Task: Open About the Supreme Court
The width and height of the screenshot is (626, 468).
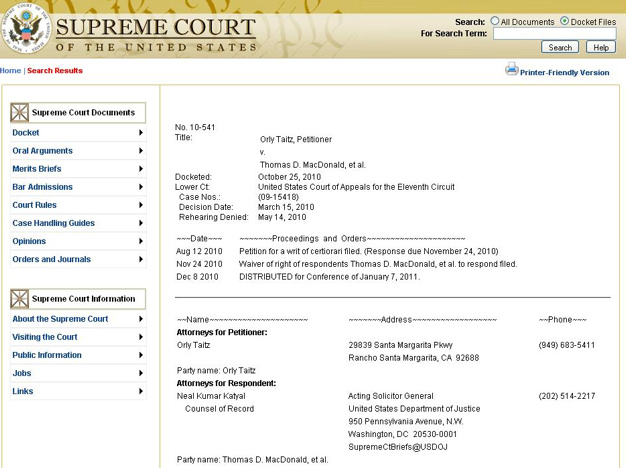Action: pos(60,319)
